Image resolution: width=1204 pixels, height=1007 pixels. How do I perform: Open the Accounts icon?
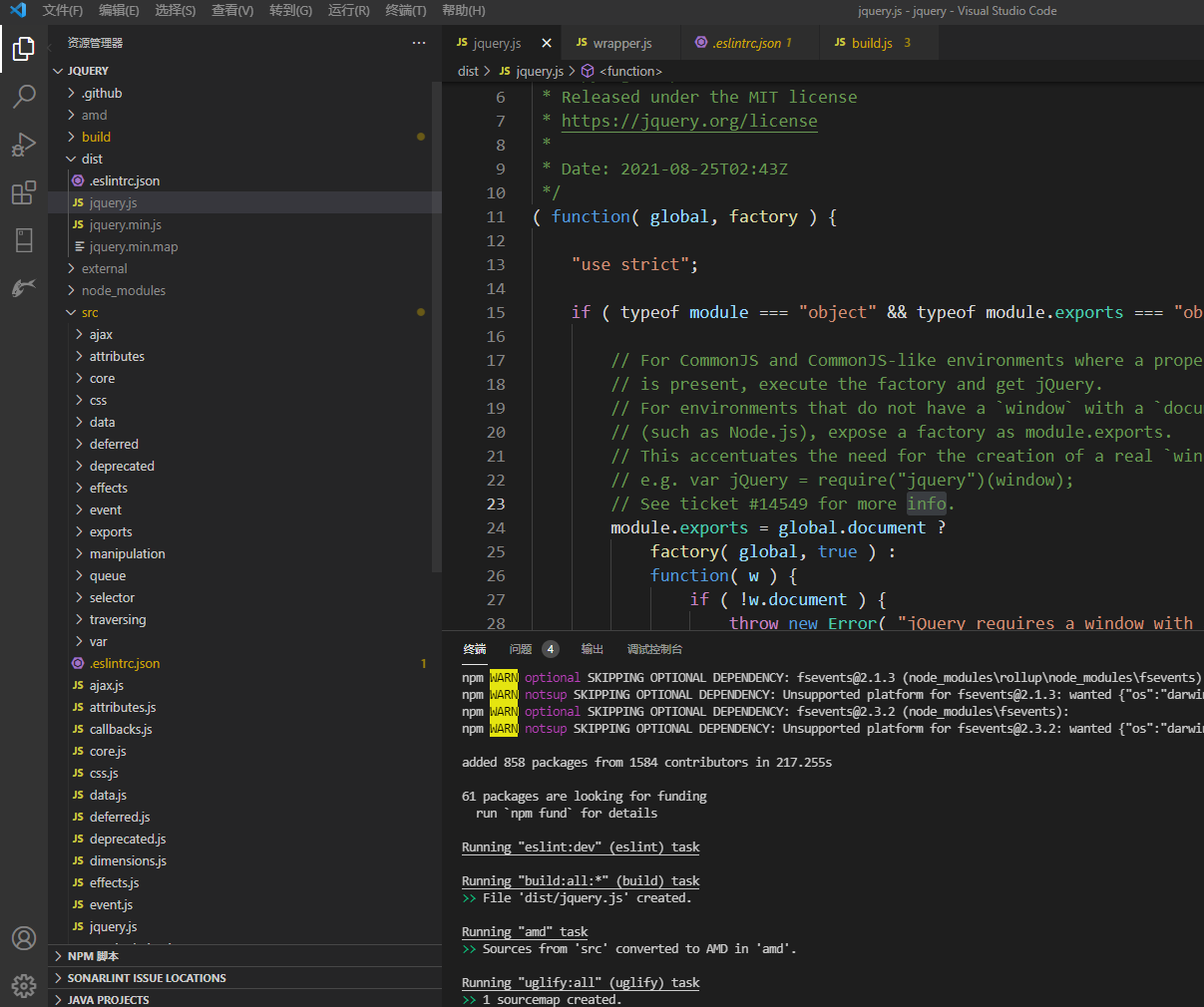pos(24,938)
